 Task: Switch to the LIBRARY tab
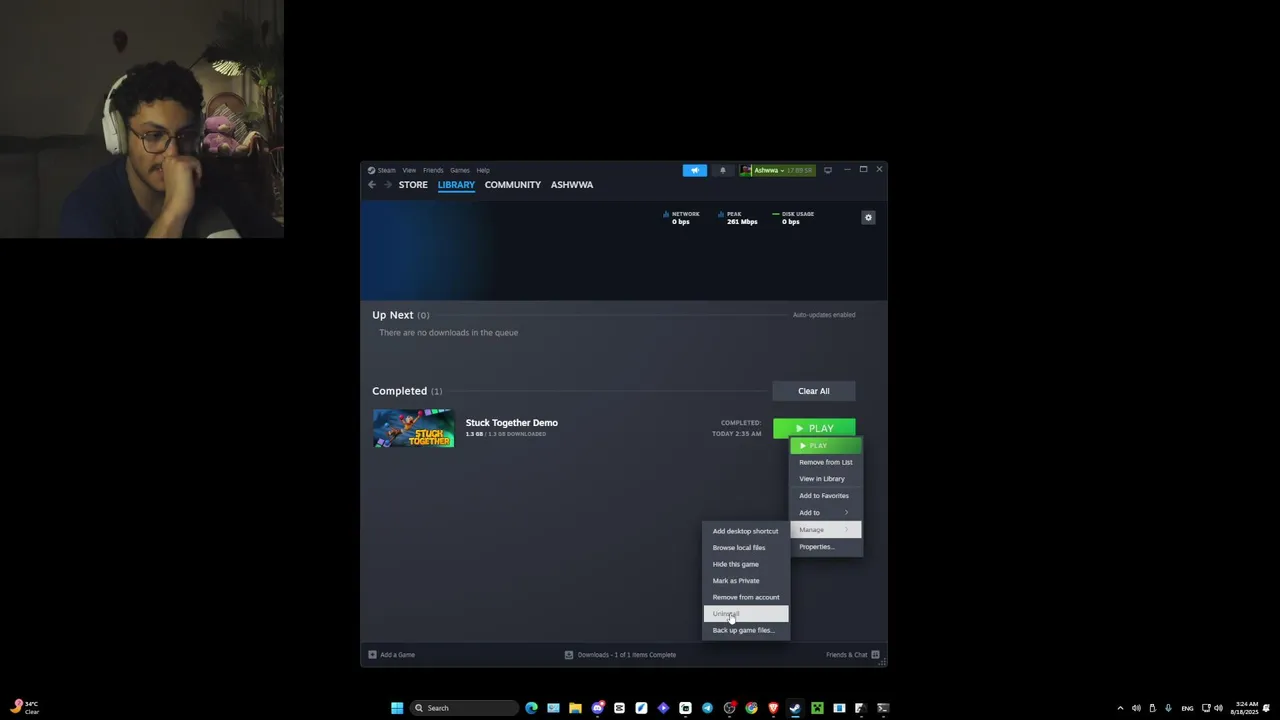click(x=456, y=185)
